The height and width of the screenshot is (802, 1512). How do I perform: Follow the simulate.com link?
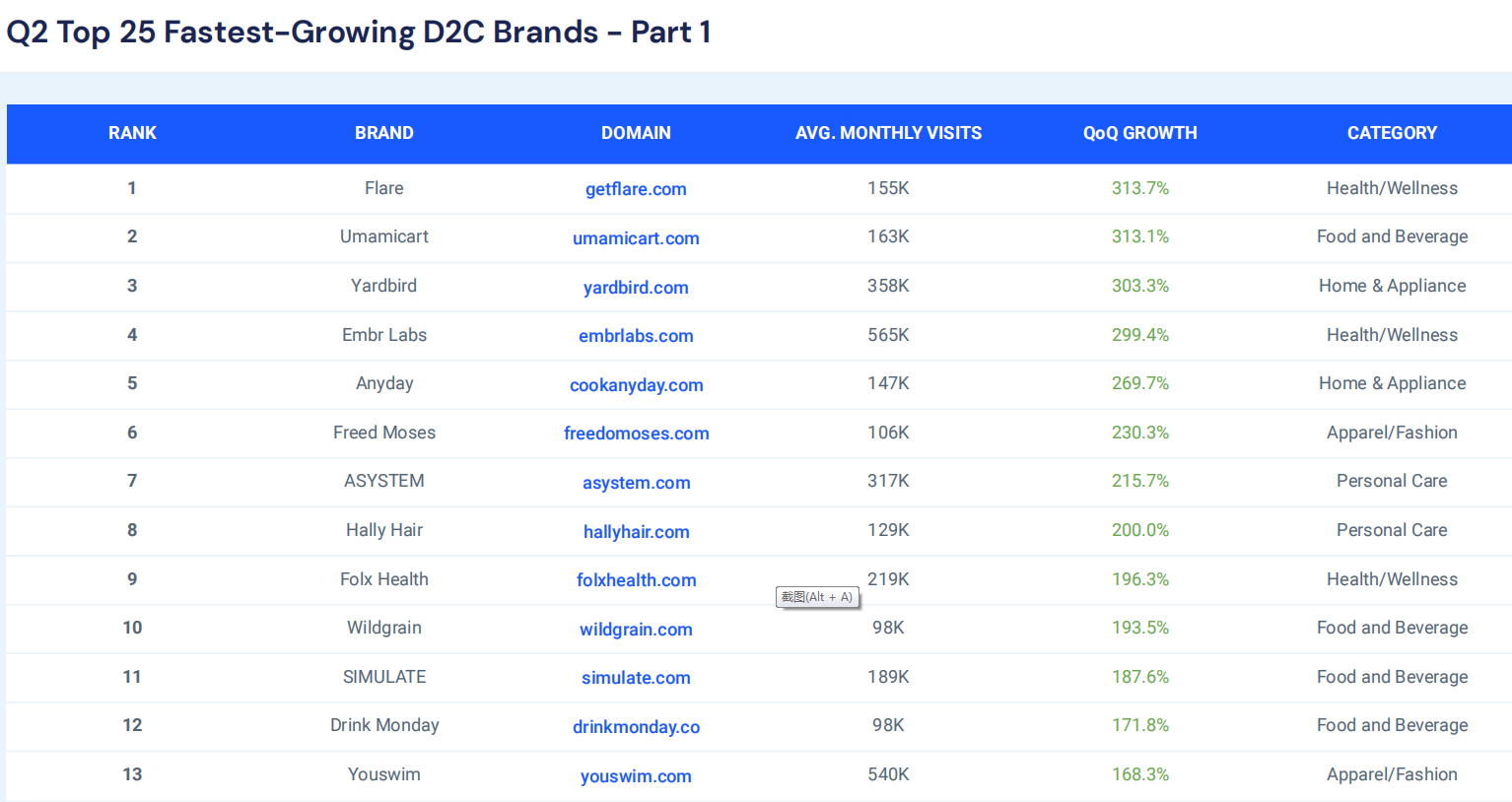click(x=636, y=678)
